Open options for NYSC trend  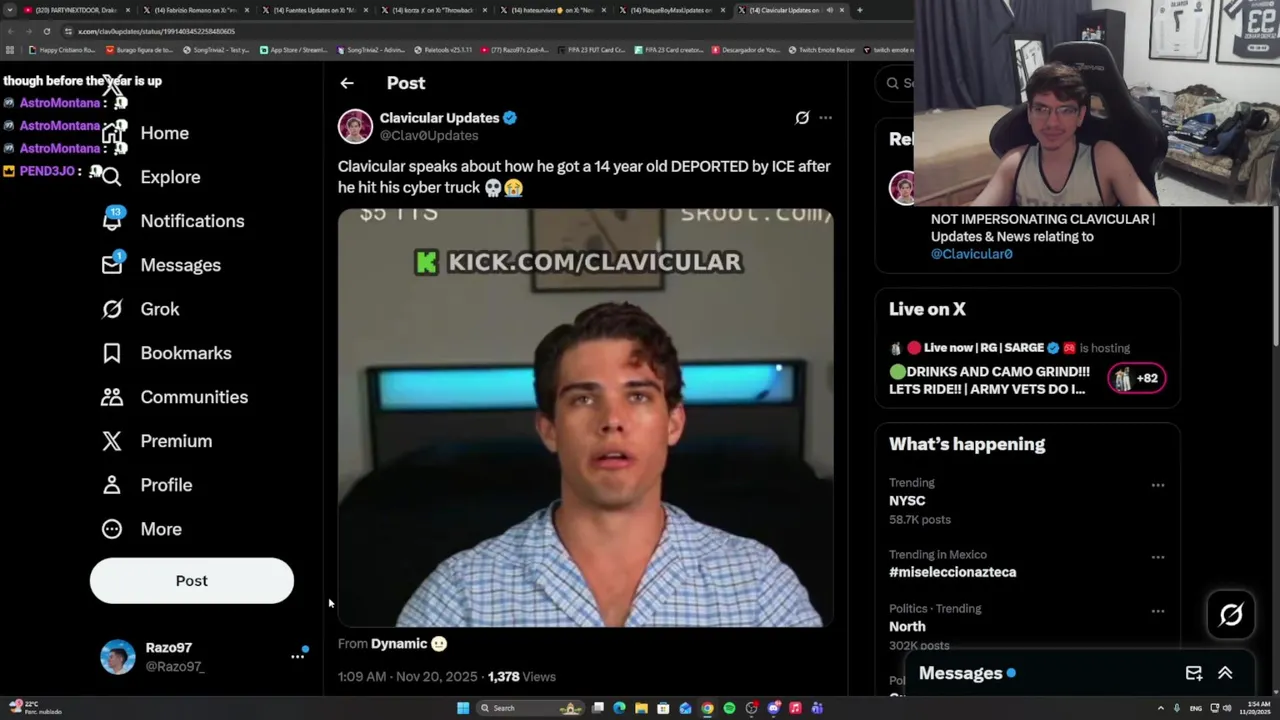click(1158, 485)
